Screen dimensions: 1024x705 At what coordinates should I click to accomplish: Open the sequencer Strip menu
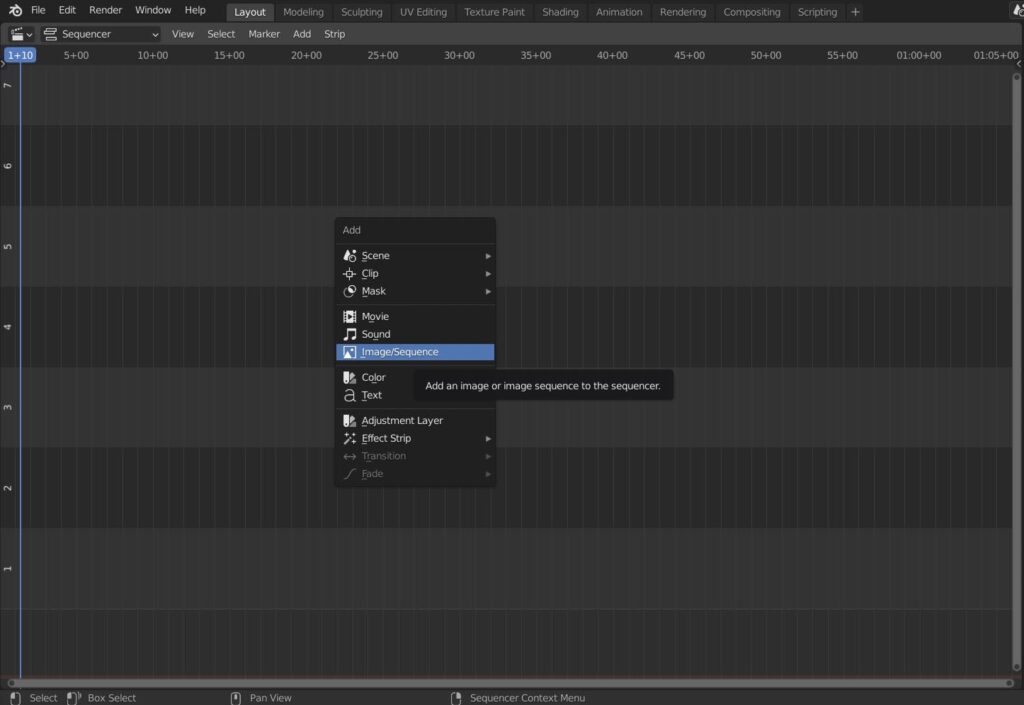click(x=334, y=34)
